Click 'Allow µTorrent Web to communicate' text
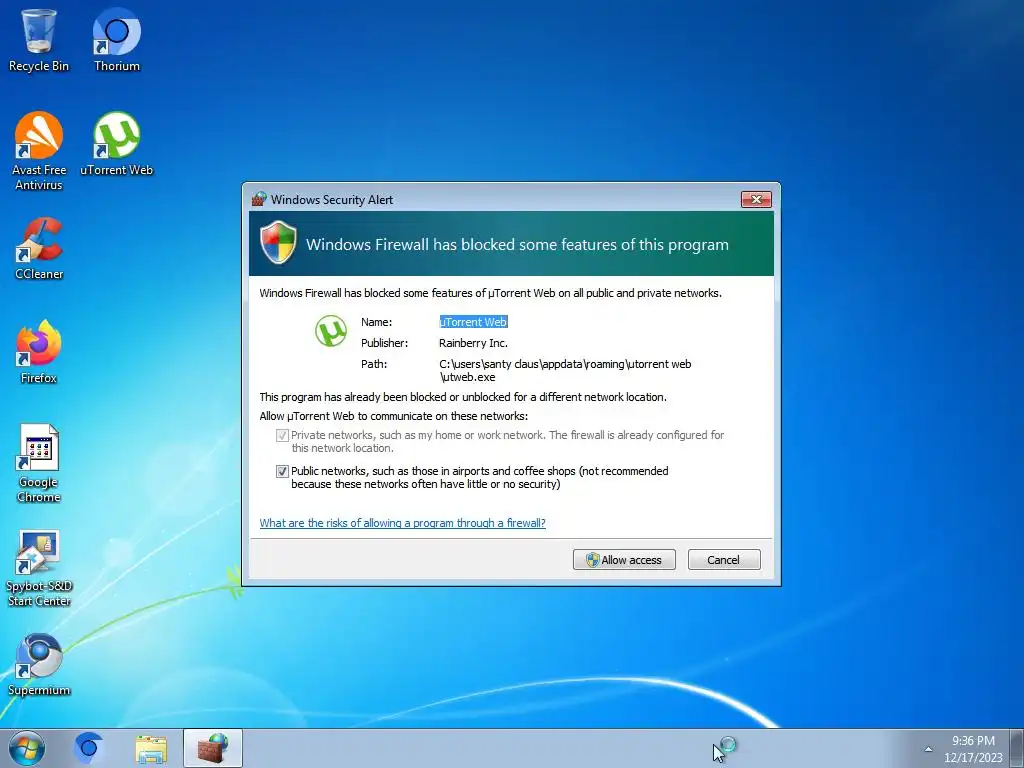 [394, 416]
